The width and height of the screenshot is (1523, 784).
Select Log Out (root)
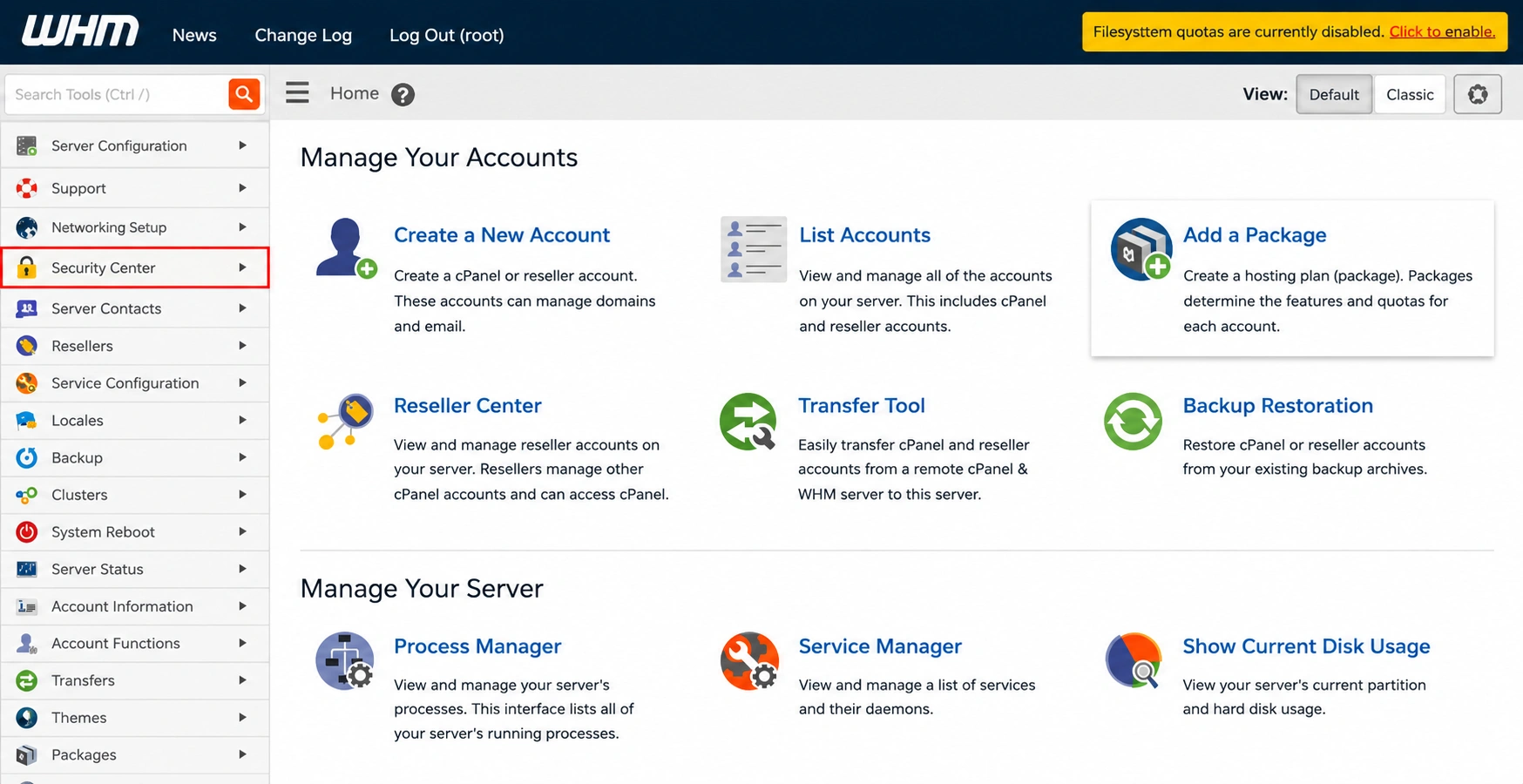446,35
